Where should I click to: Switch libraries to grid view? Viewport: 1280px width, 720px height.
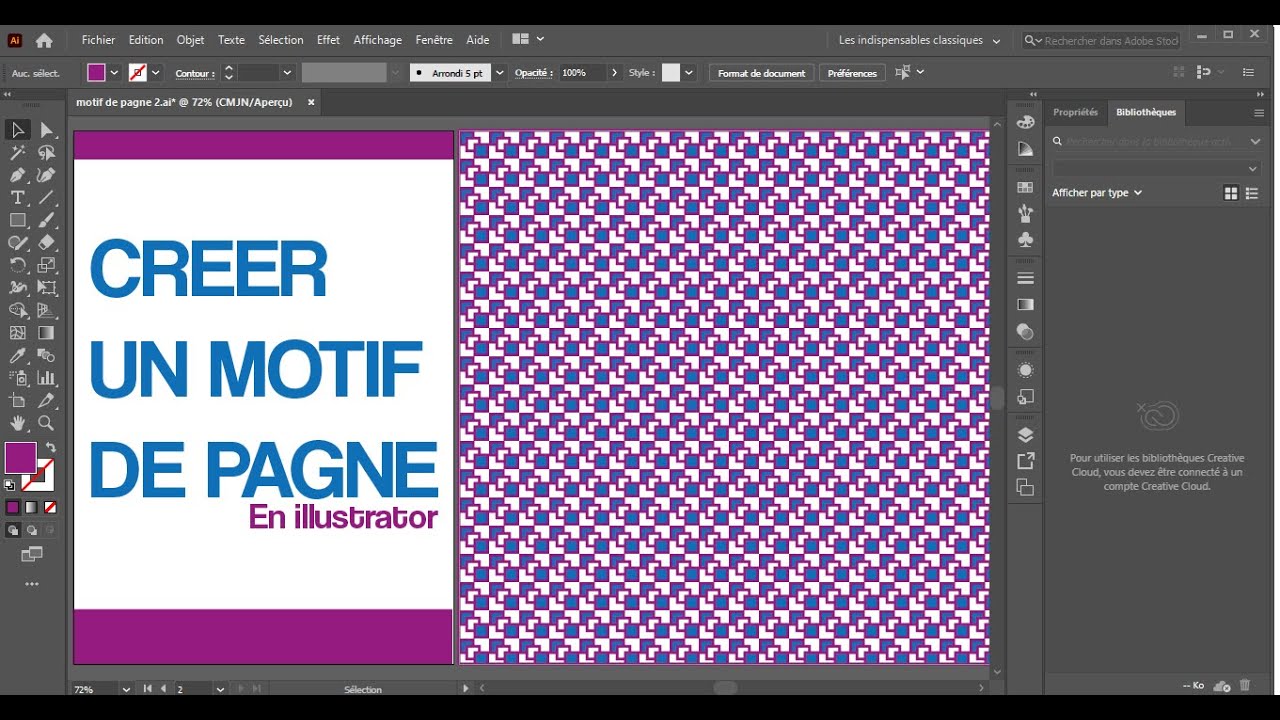(x=1231, y=193)
